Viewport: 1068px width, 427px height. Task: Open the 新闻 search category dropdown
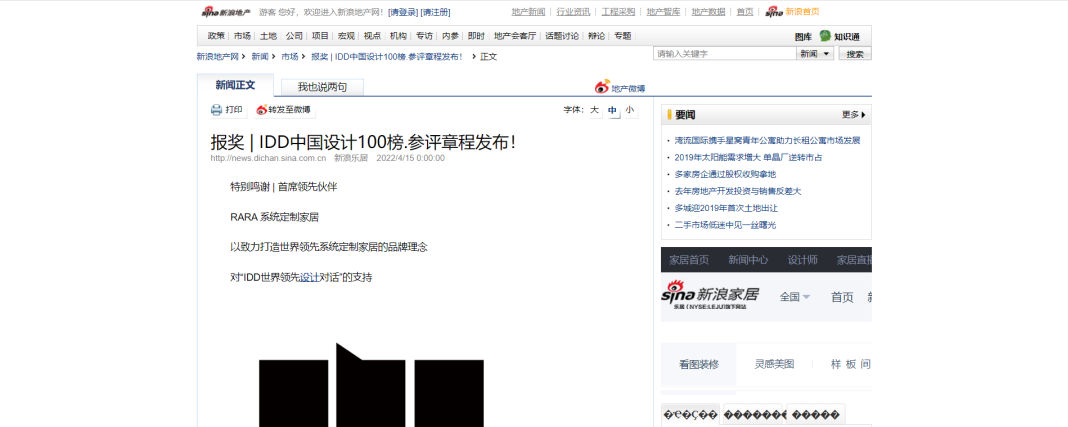coord(815,54)
